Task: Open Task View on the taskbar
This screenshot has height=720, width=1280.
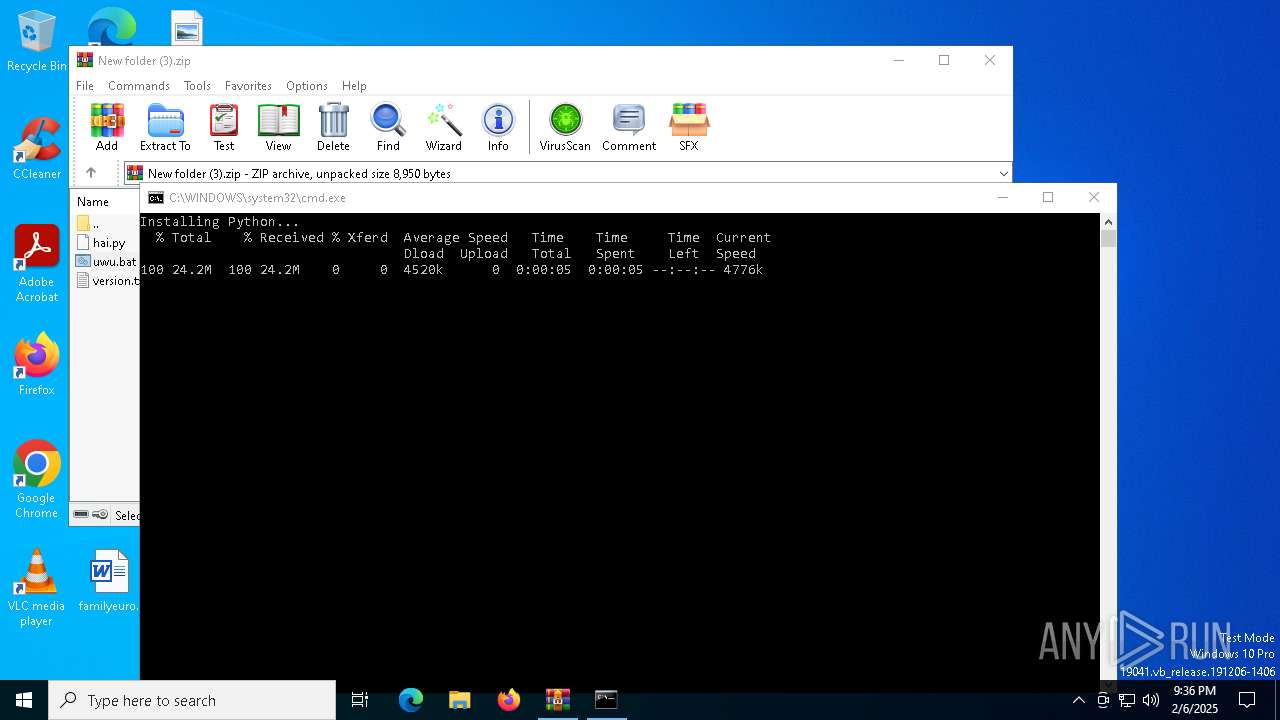Action: (360, 700)
